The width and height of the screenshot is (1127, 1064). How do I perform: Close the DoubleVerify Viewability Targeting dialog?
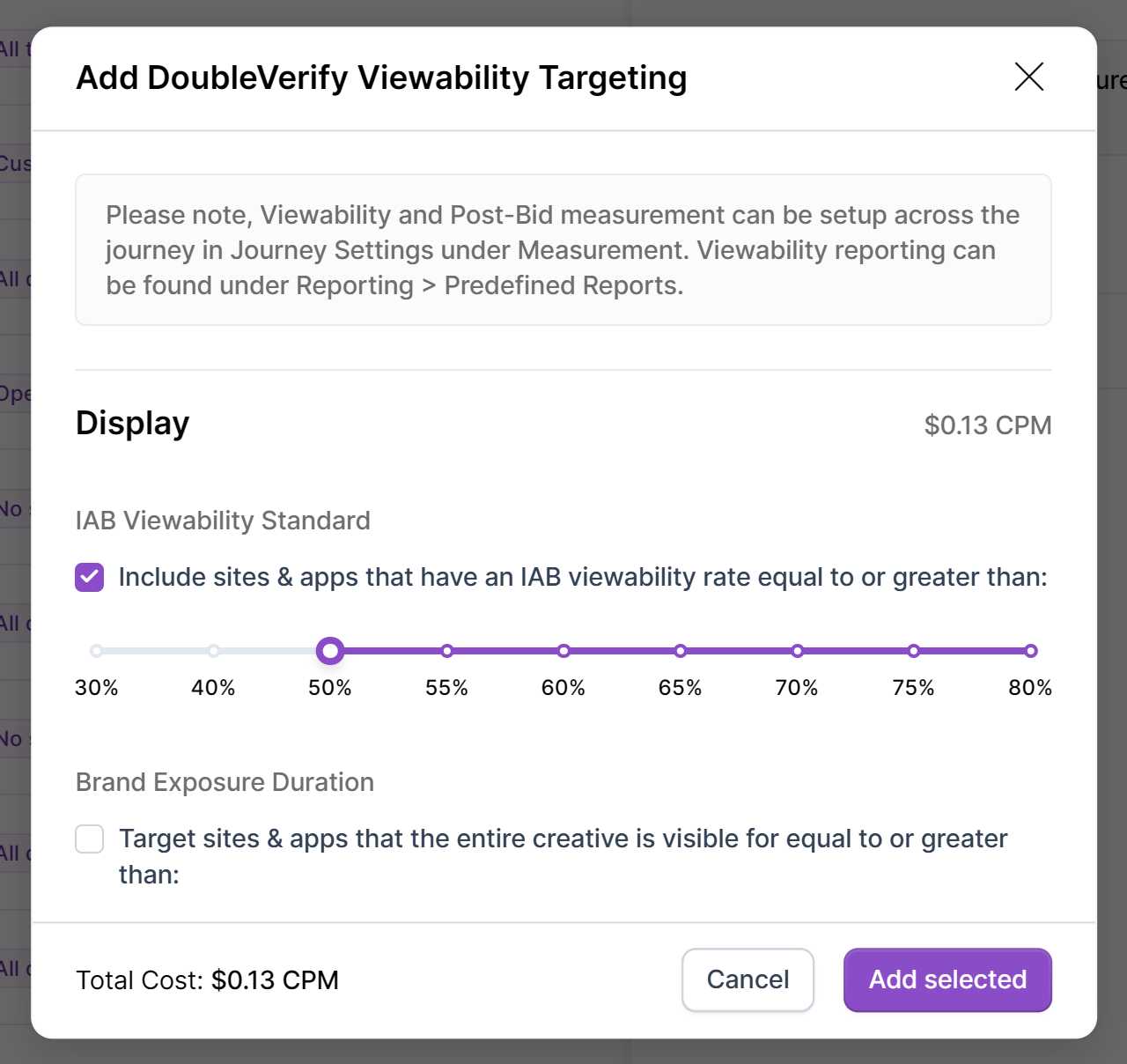click(1028, 77)
